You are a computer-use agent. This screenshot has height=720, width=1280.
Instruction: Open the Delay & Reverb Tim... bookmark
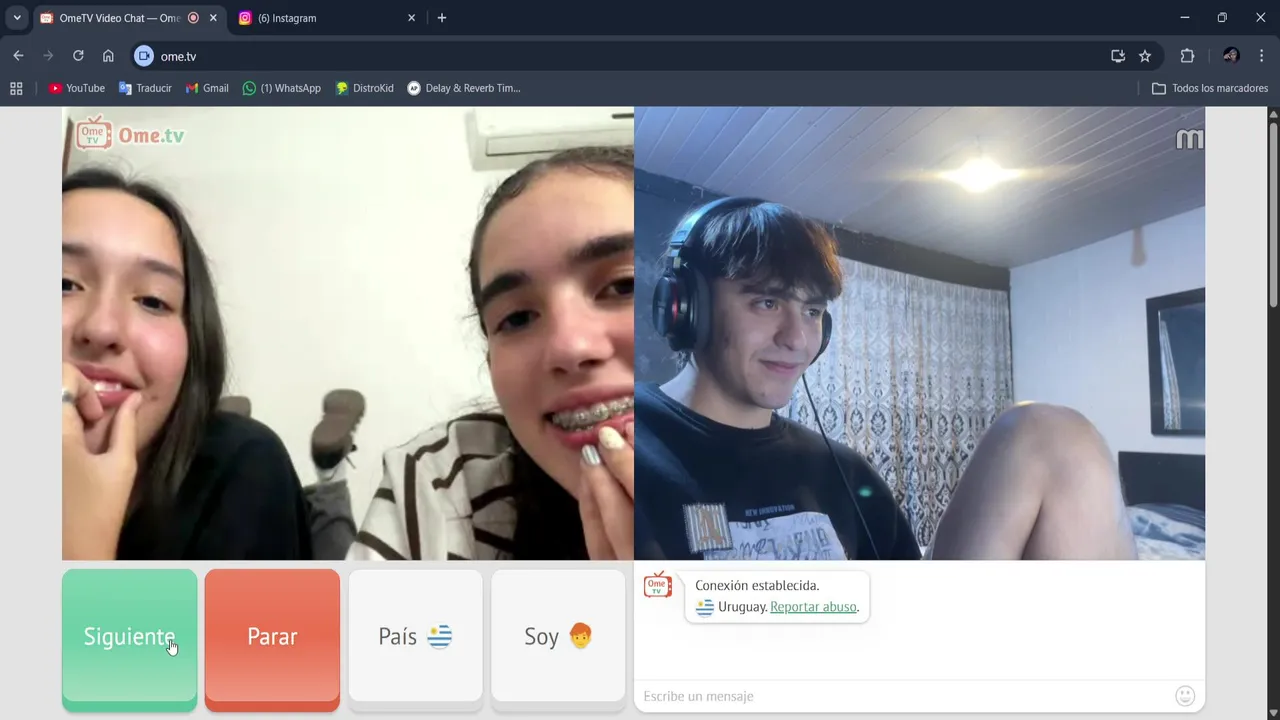pyautogui.click(x=464, y=88)
